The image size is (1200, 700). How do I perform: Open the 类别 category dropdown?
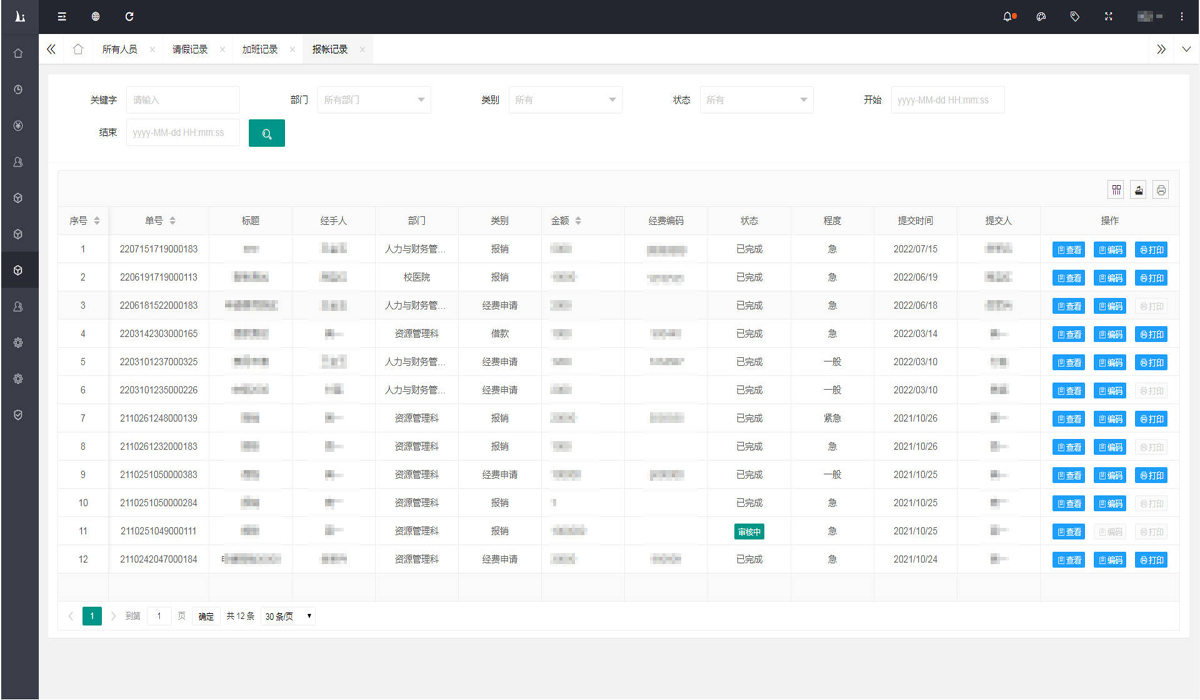pyautogui.click(x=565, y=100)
